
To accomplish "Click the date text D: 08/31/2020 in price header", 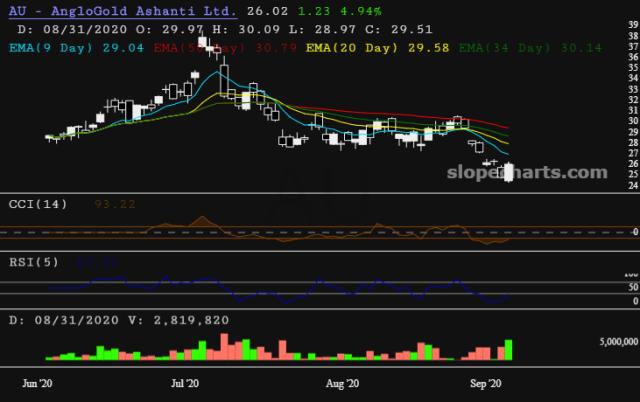I will coord(72,29).
